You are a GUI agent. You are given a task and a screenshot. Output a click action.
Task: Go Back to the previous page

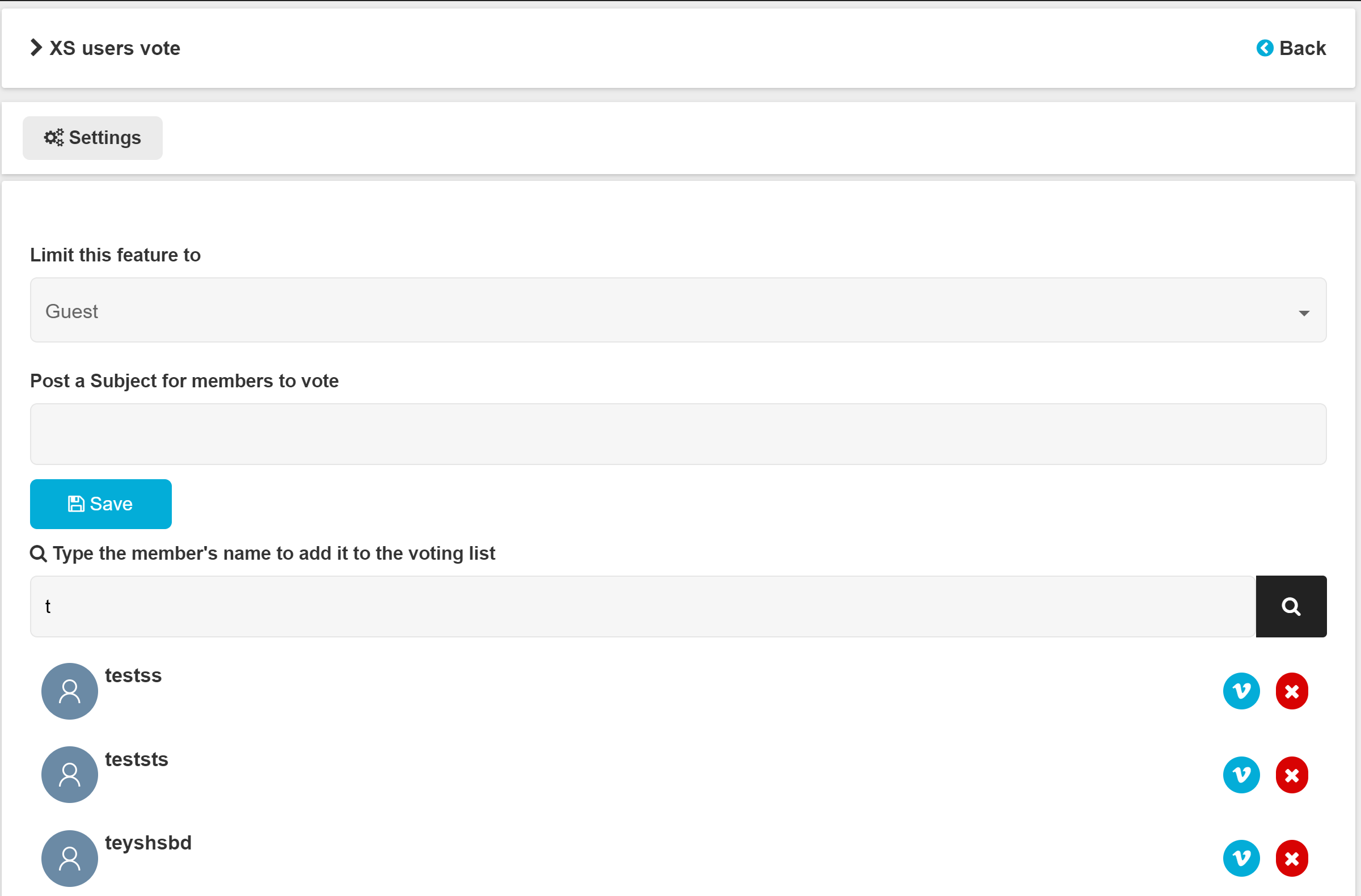(1291, 48)
